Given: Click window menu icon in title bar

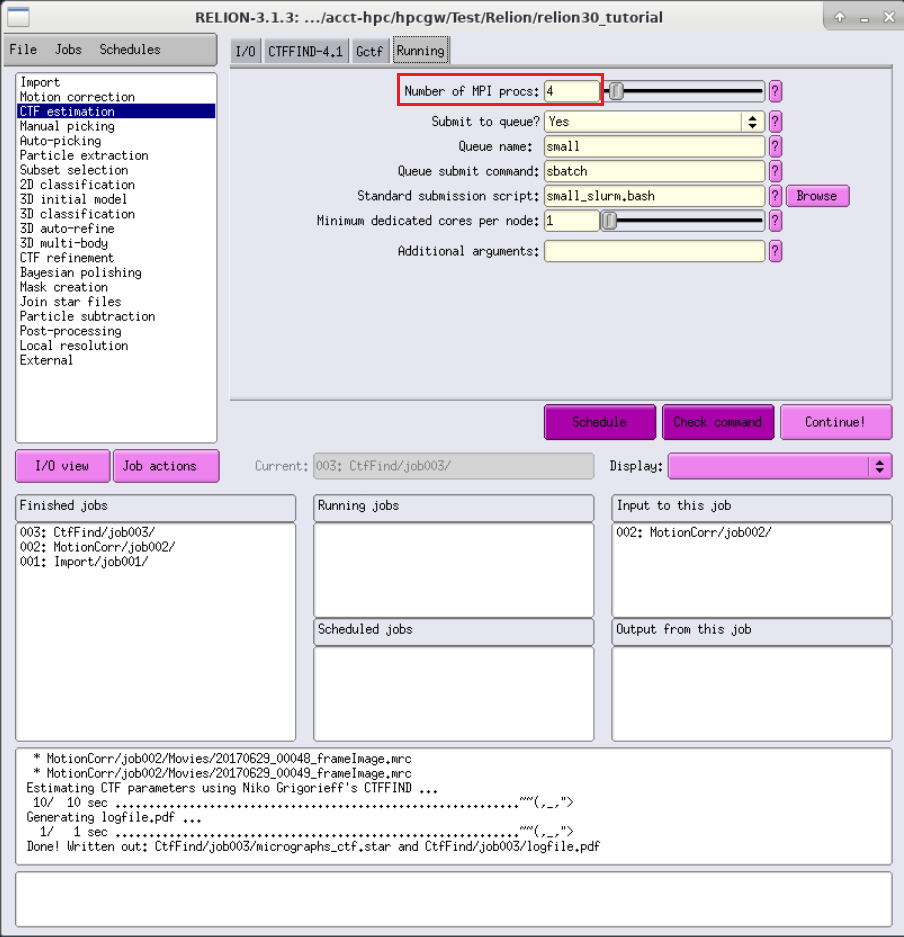Looking at the screenshot, I should click(18, 17).
